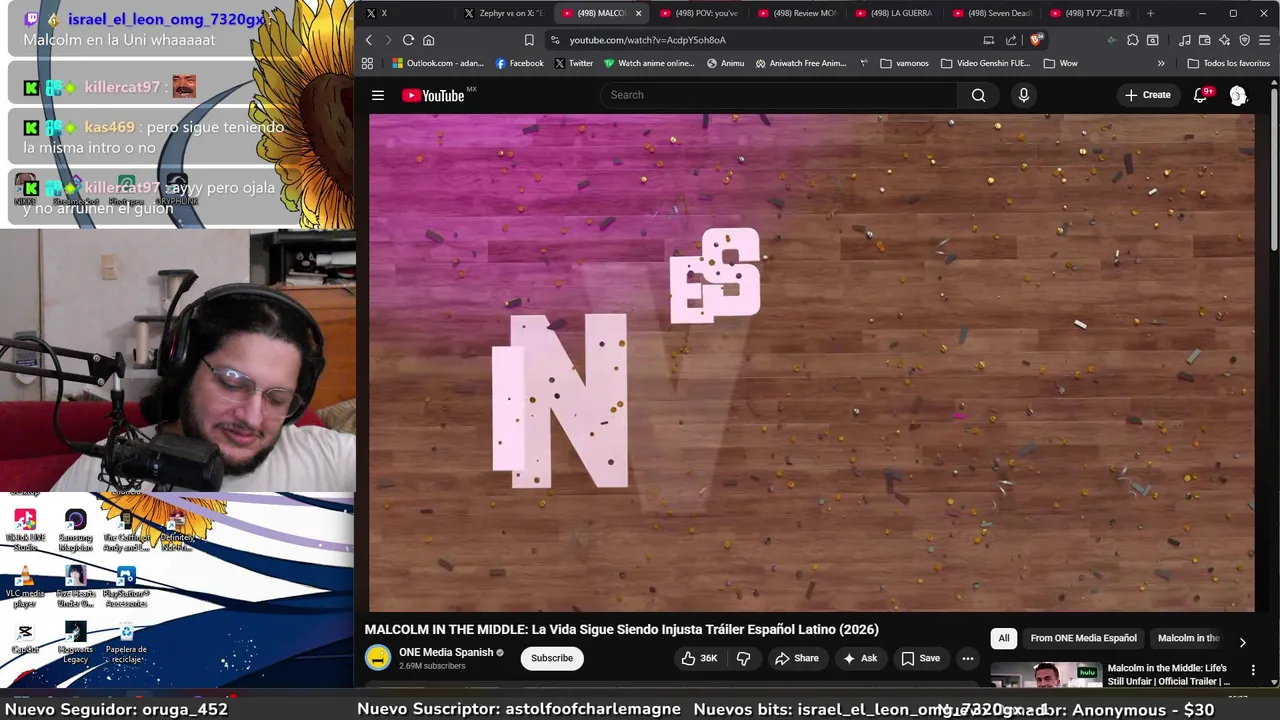Open the three-dot more actions under video
Screen dimensions: 1280x720
[x=967, y=658]
